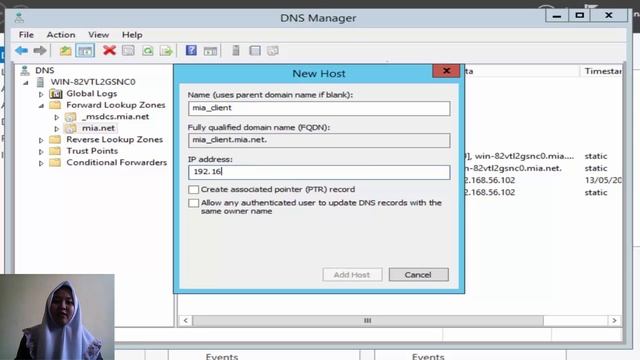Click the last toolbar record icon
This screenshot has height=360, width=640.
pyautogui.click(x=273, y=51)
